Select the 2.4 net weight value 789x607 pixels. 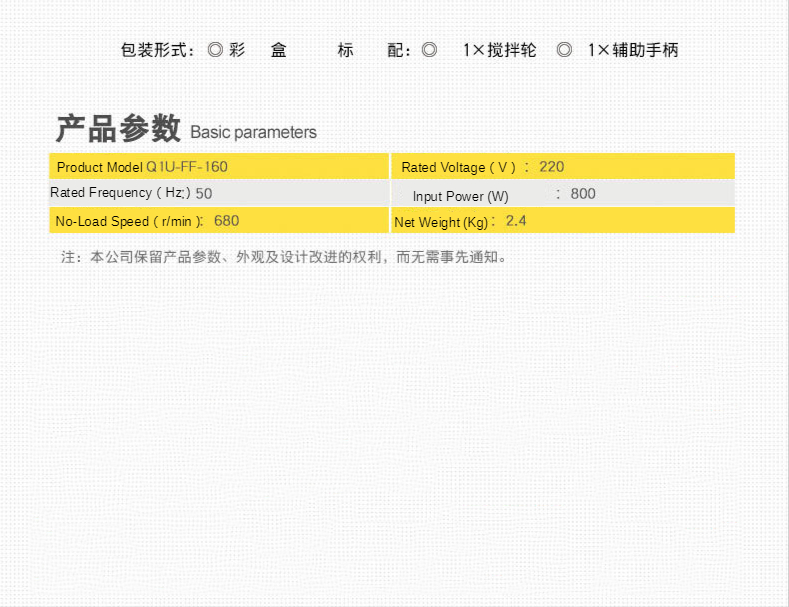coord(516,221)
